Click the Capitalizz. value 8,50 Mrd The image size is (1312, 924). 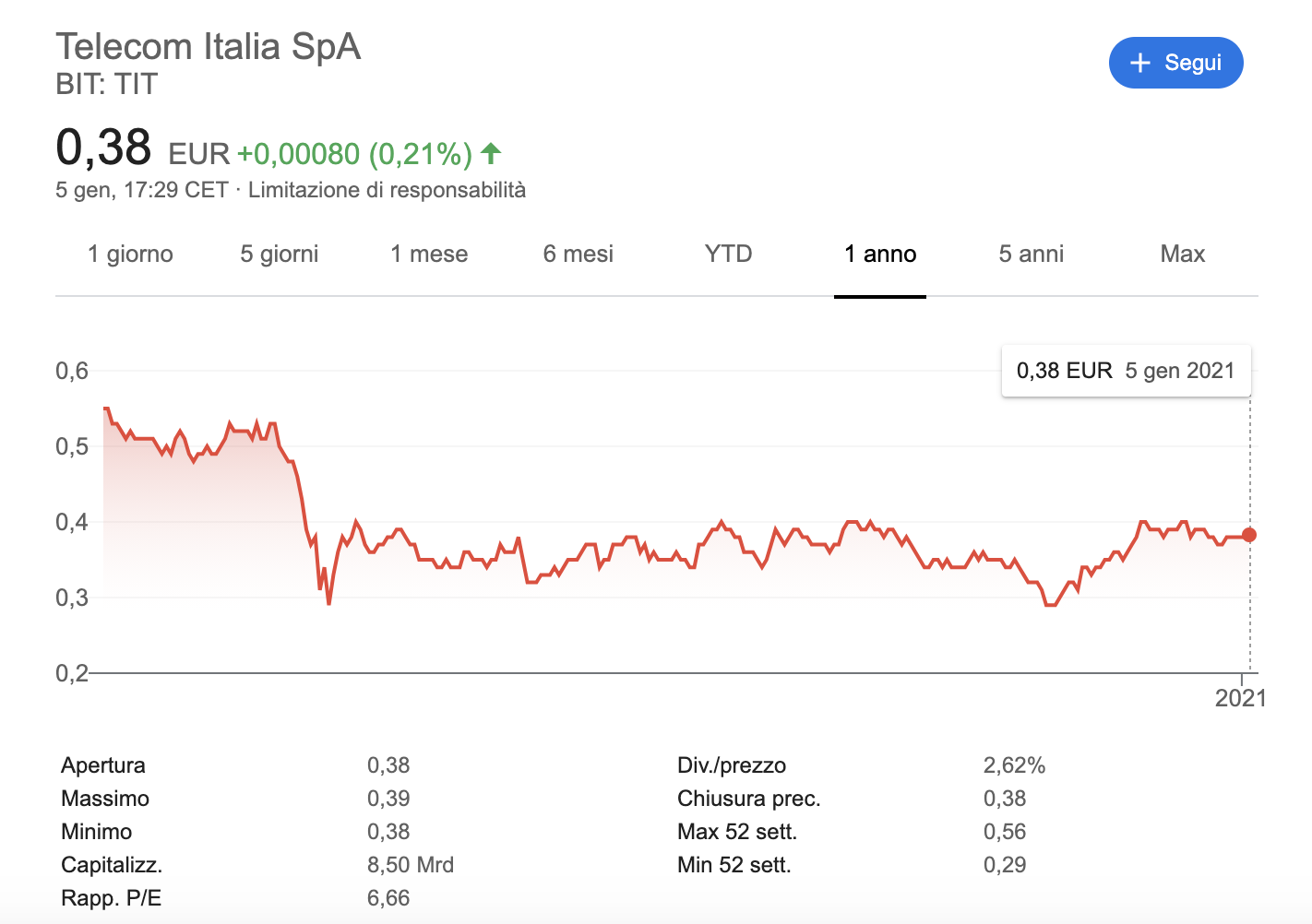click(x=411, y=865)
